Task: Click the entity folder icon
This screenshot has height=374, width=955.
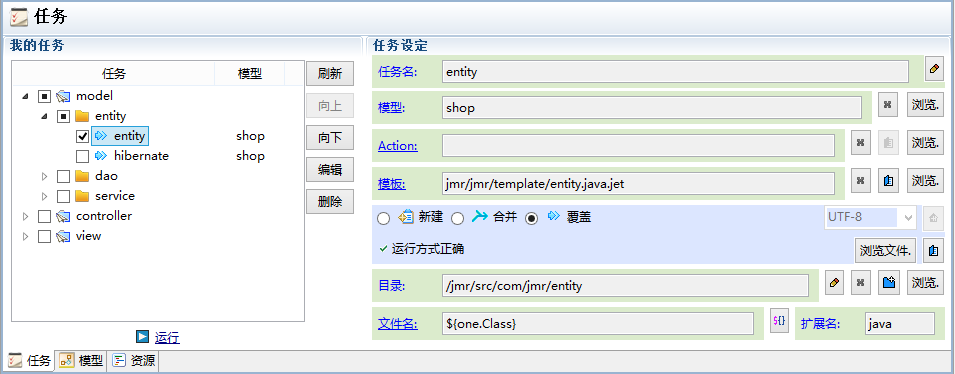Action: [82, 116]
